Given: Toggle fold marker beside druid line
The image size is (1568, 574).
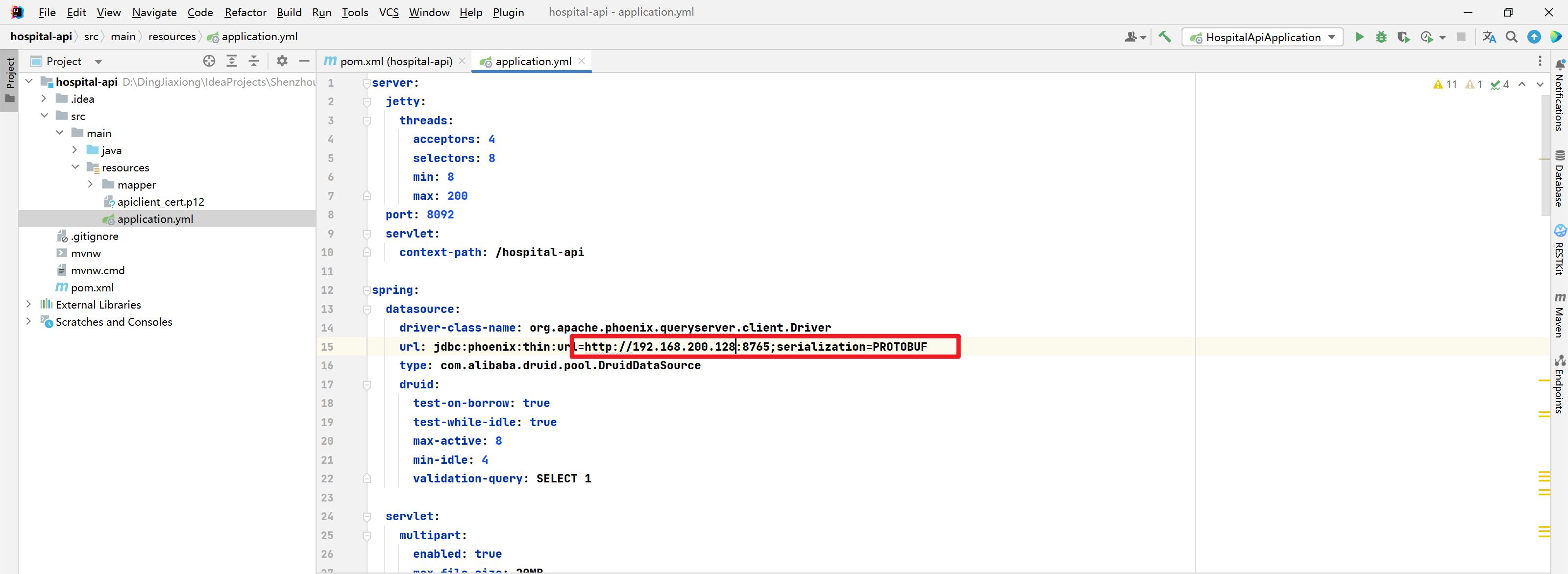Looking at the screenshot, I should (367, 384).
